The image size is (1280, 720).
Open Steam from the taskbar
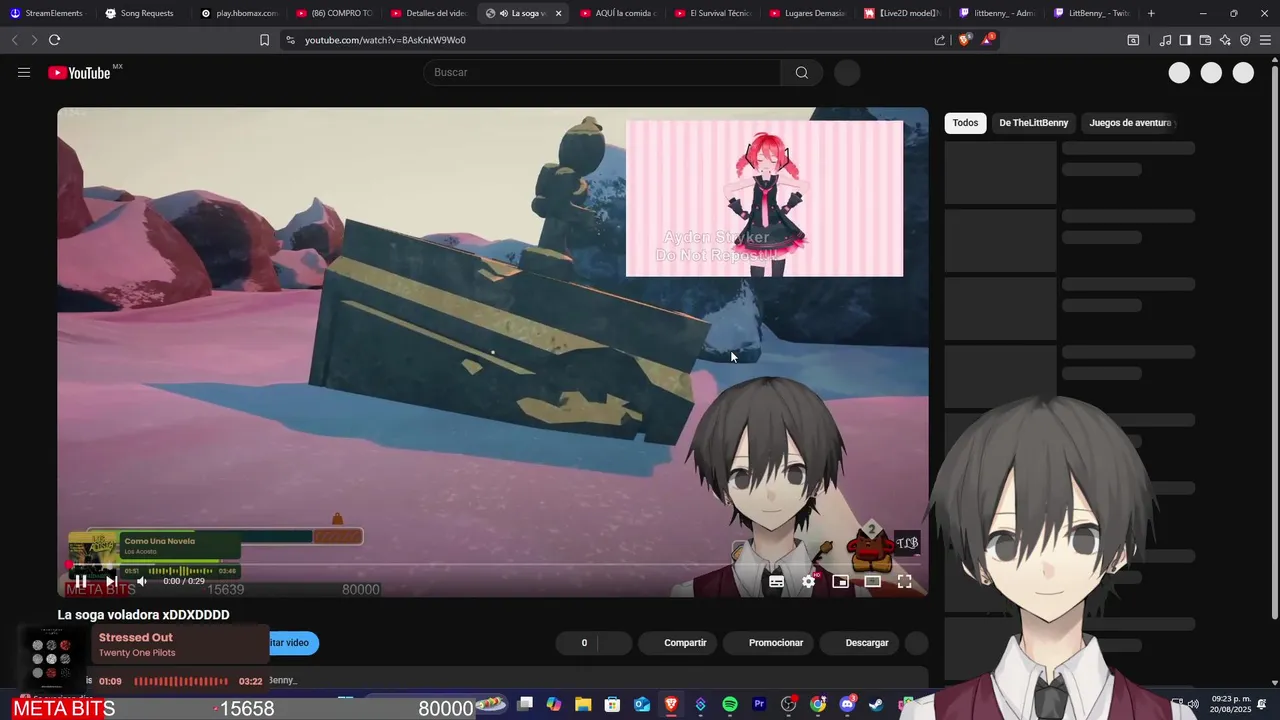876,705
